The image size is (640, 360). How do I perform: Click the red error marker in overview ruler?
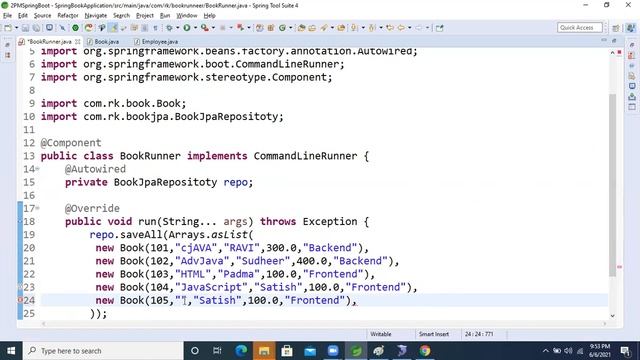tap(620, 267)
